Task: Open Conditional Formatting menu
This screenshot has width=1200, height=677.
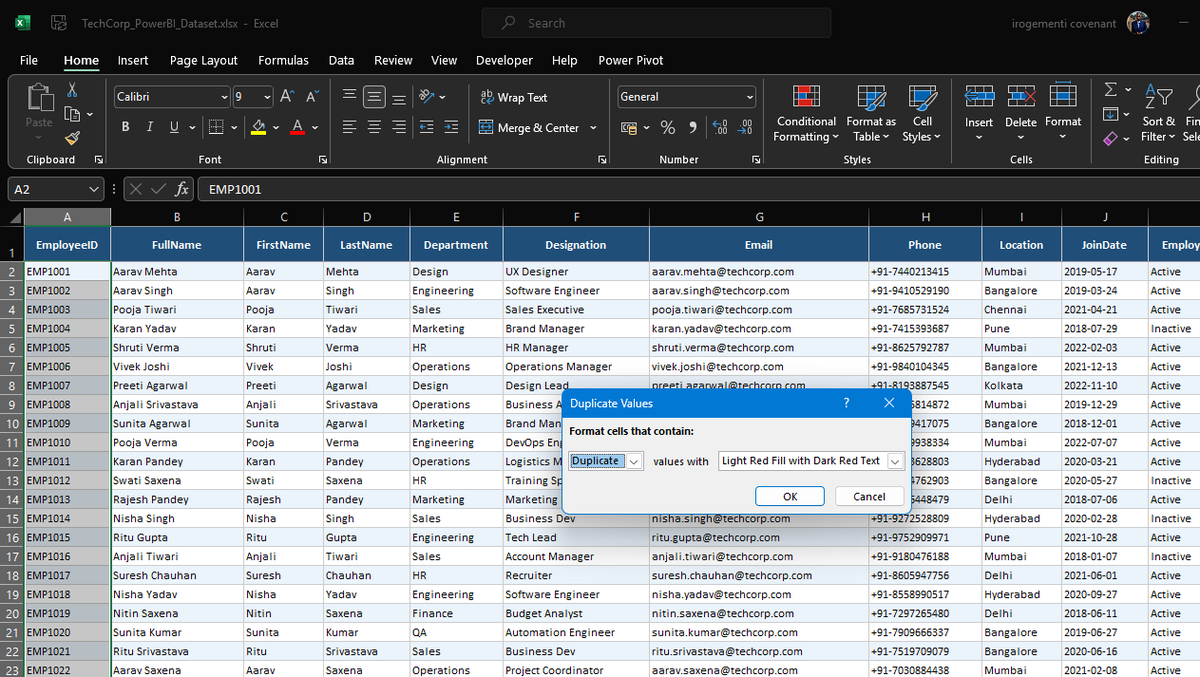Action: 806,113
